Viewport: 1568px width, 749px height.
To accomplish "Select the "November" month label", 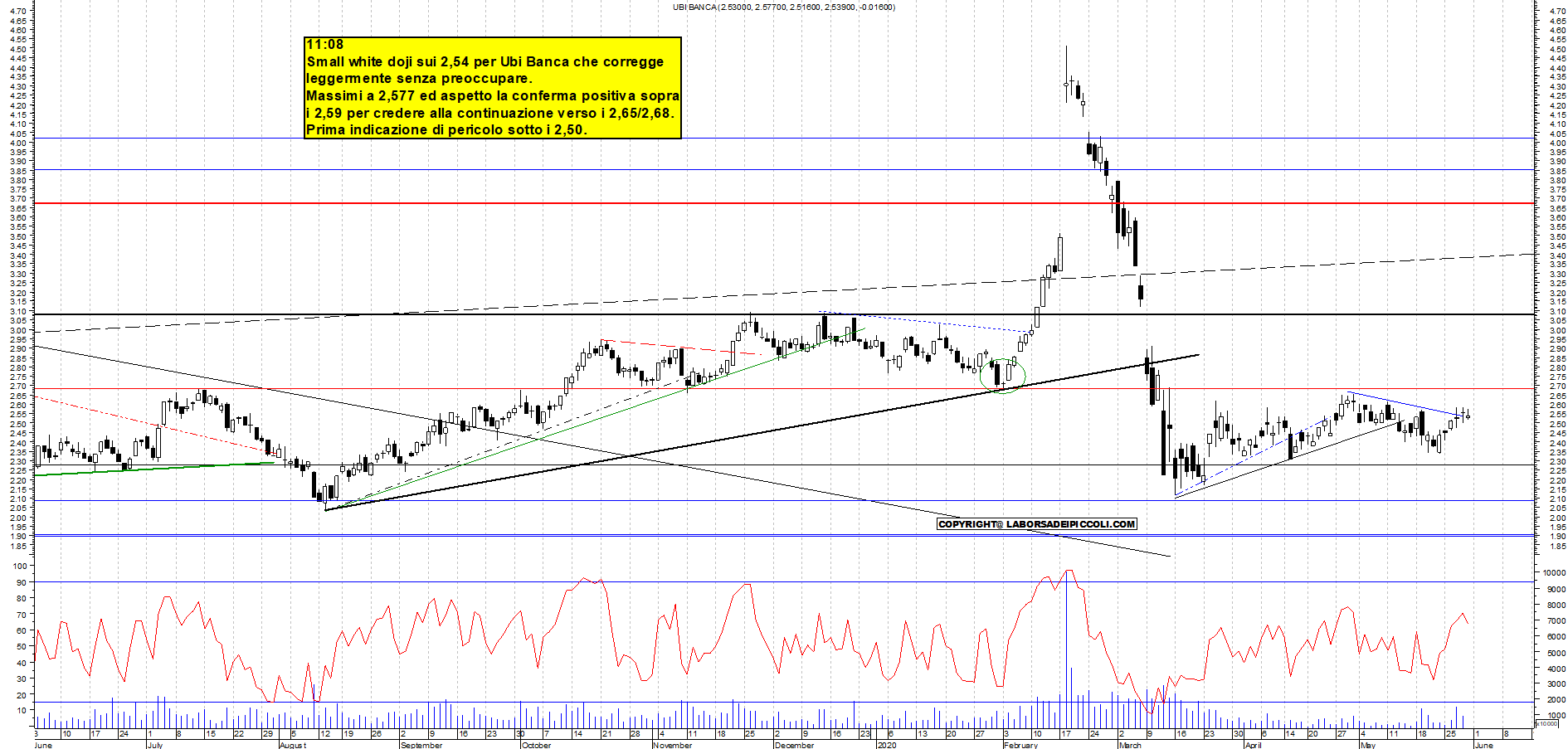I will (672, 745).
